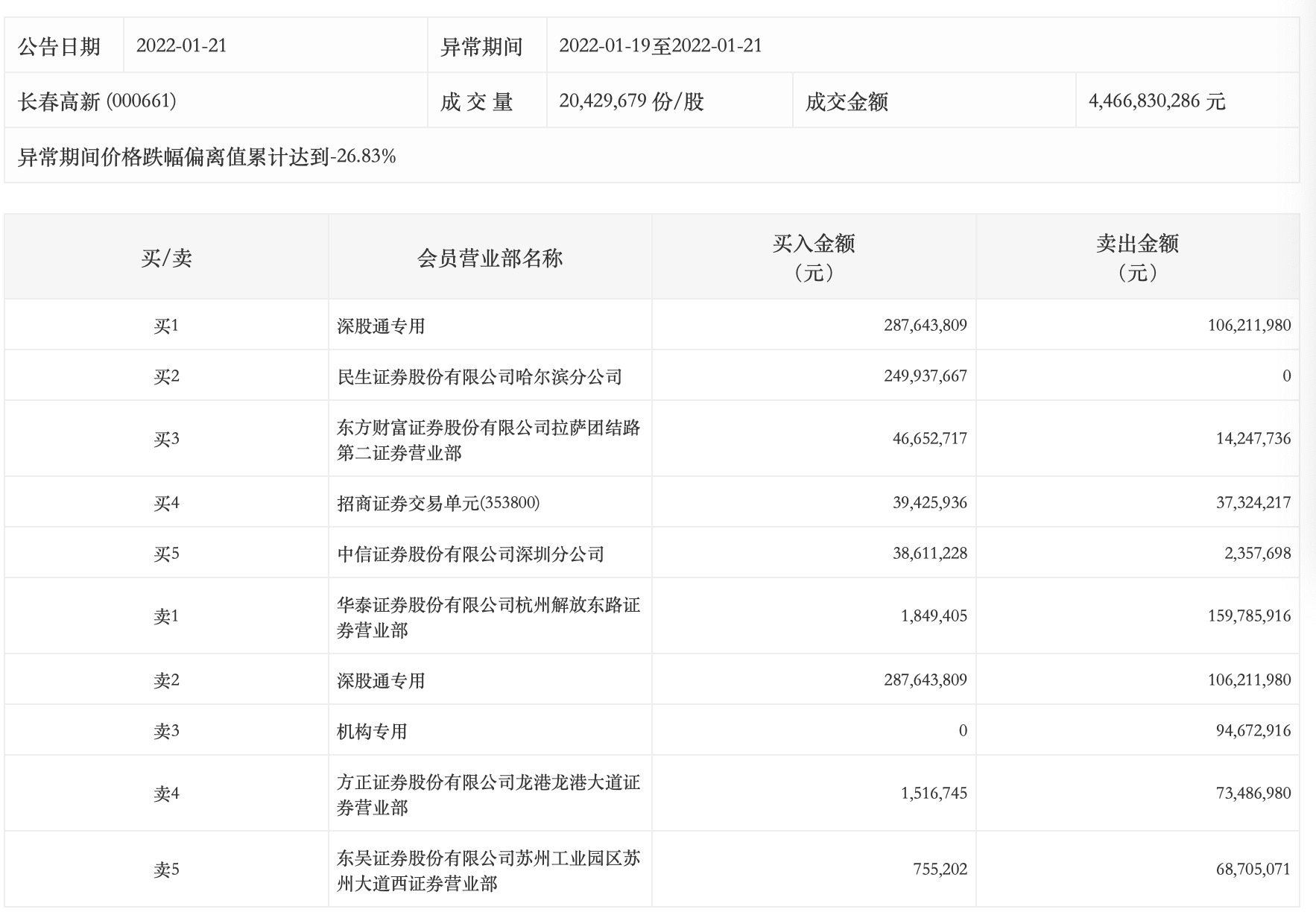Click 机构专用 in the 卖3 row
Viewport: 1316px width, 918px height.
pyautogui.click(x=364, y=729)
